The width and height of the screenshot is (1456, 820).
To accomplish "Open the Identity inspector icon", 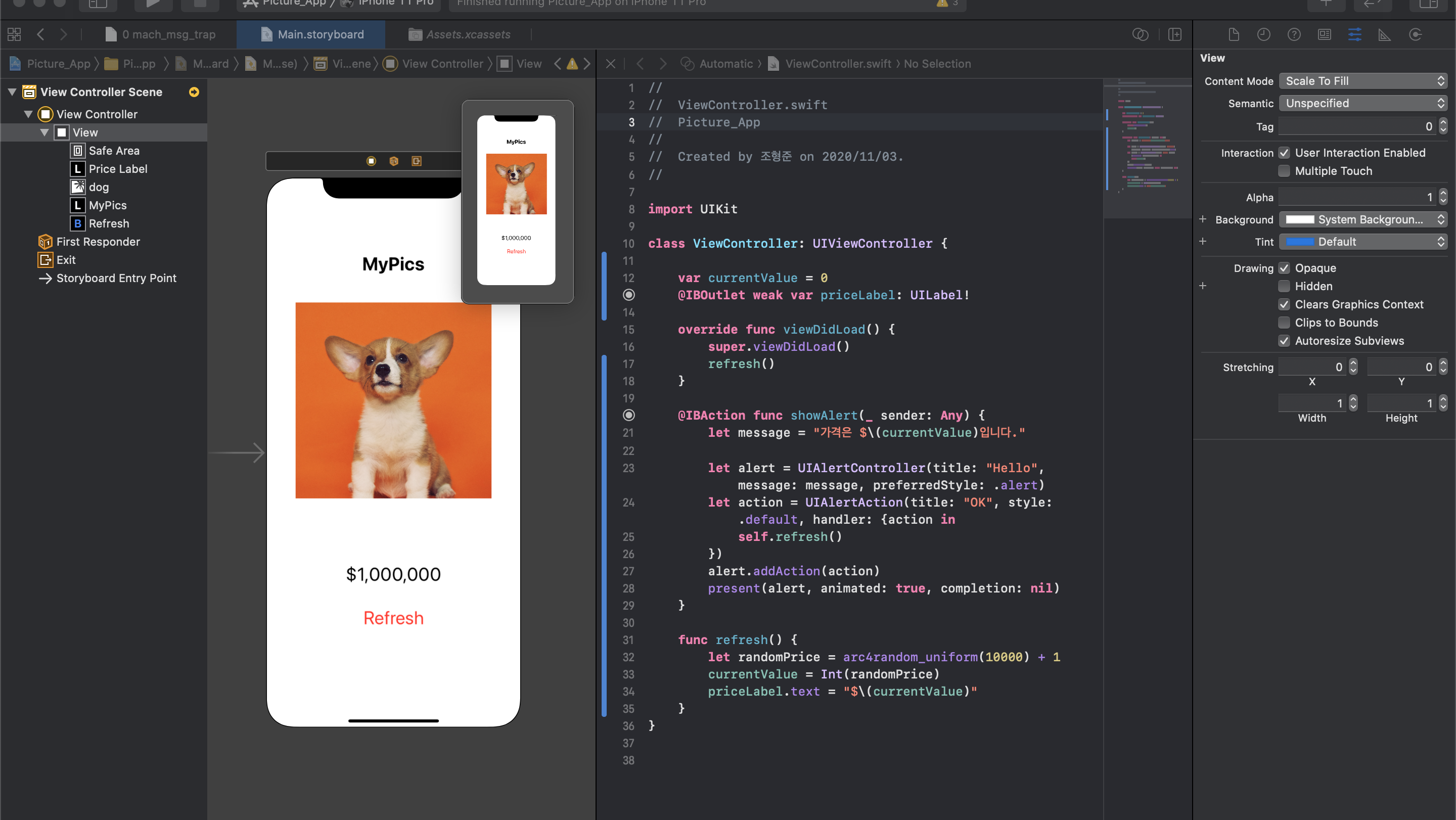I will coord(1325,34).
